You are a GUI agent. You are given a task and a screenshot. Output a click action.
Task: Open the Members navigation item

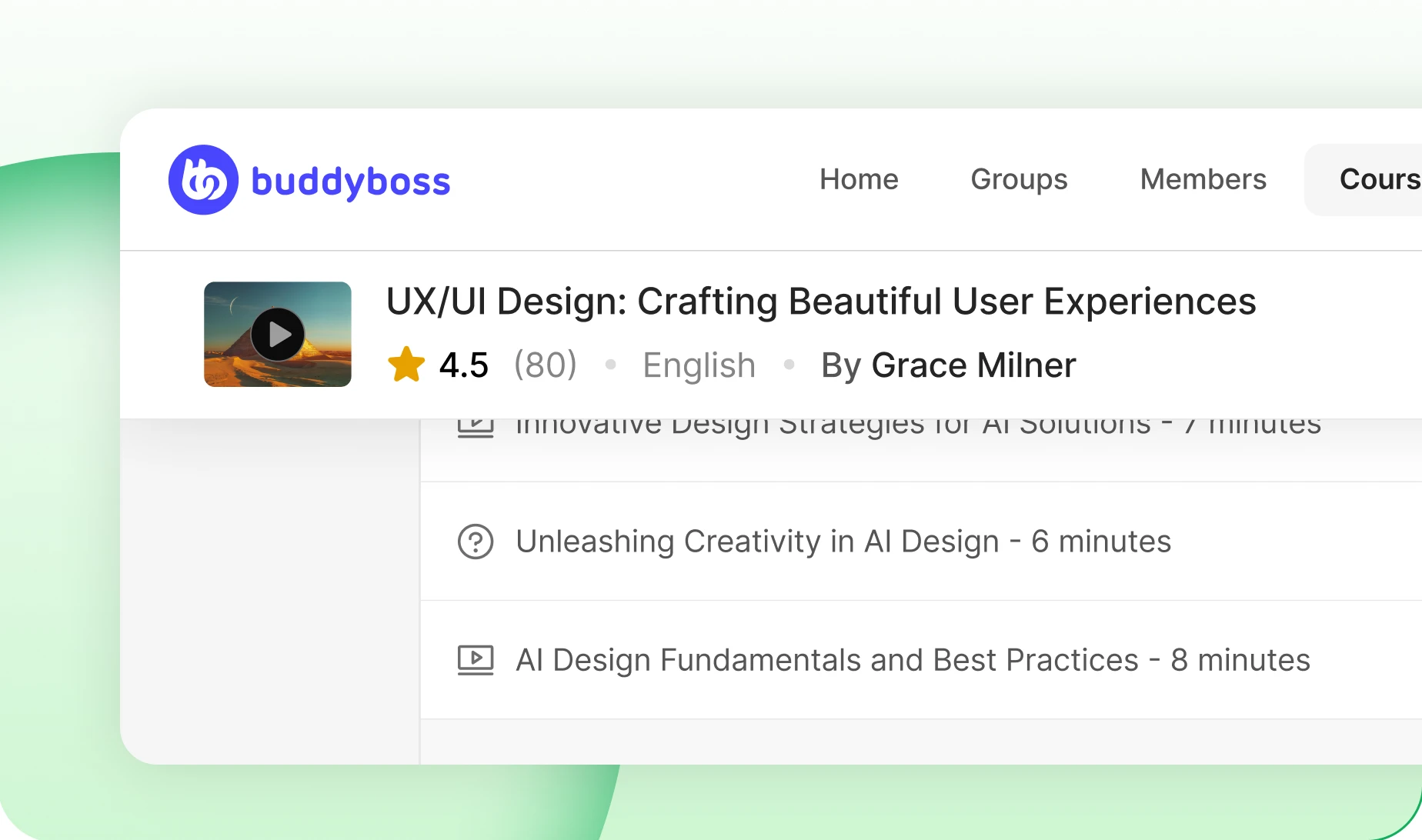pos(1203,179)
